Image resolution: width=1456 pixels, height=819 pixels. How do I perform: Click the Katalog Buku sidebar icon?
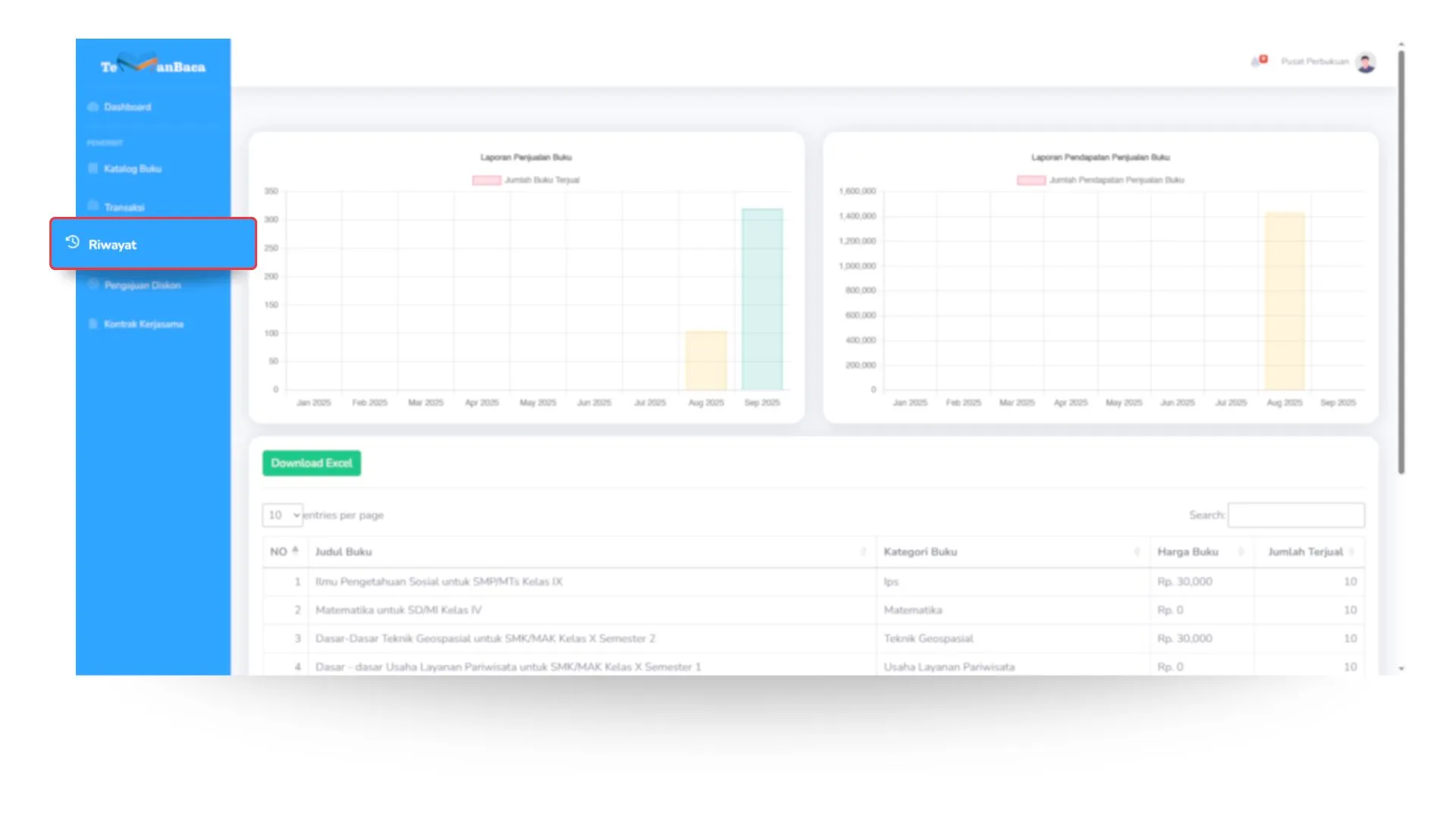click(93, 168)
